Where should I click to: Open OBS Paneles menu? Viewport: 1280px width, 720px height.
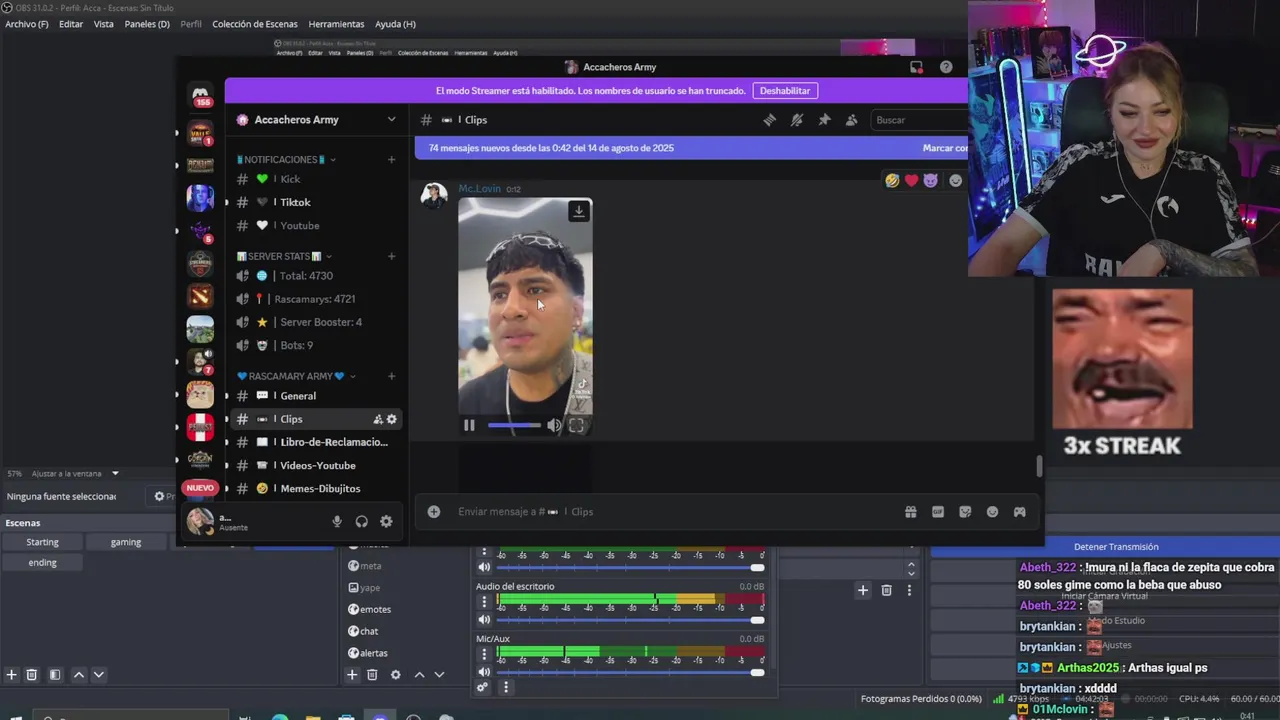tap(147, 24)
